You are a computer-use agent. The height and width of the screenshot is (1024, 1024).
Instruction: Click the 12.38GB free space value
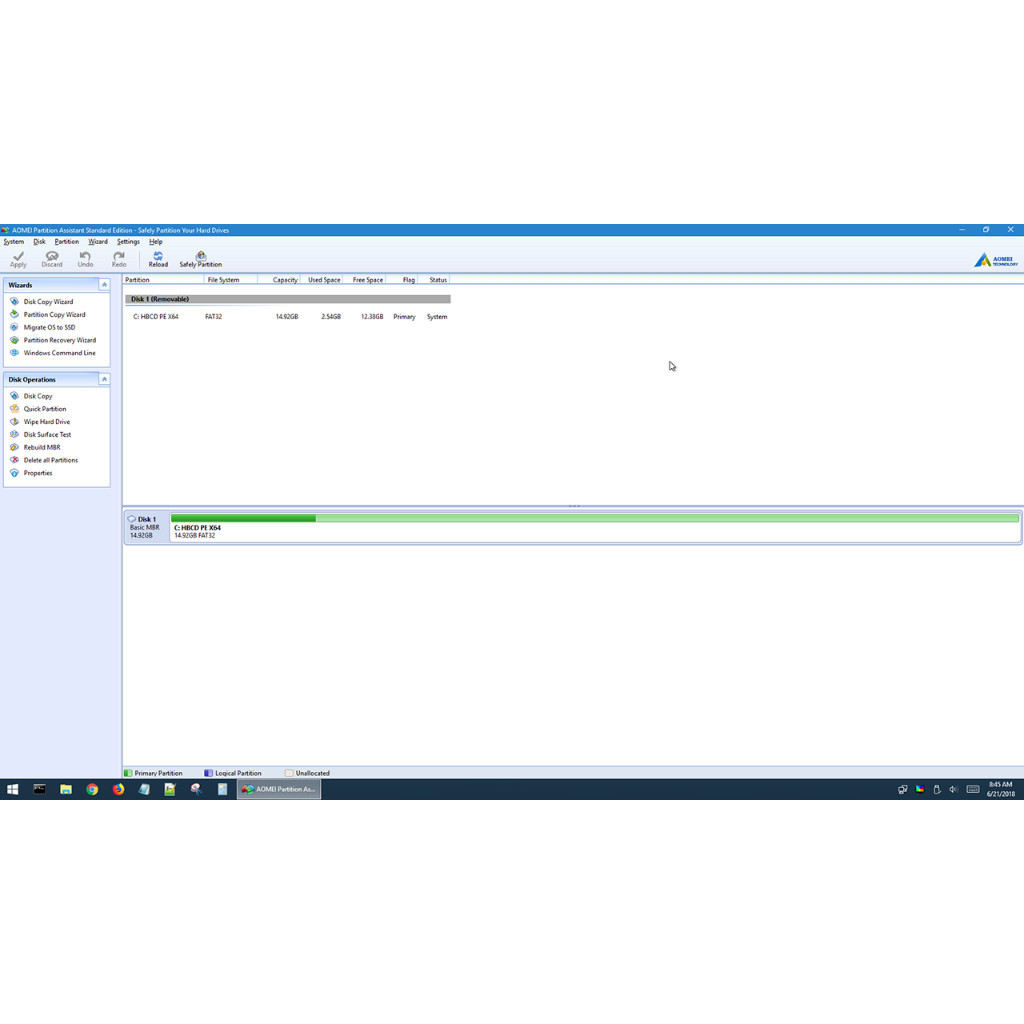[x=372, y=317]
